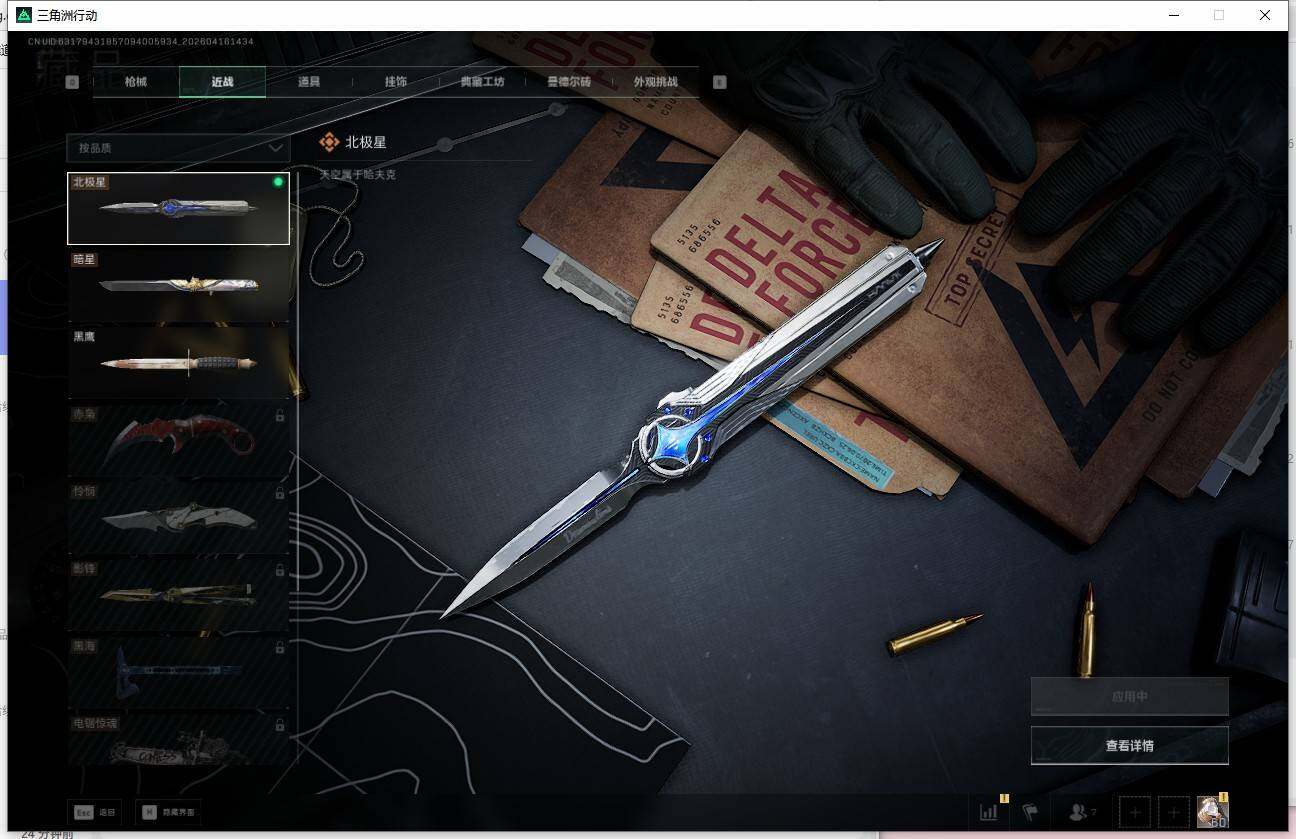Viewport: 1296px width, 839px height.
Task: Click the previous-tab key icon left of 枪械
Action: point(72,82)
